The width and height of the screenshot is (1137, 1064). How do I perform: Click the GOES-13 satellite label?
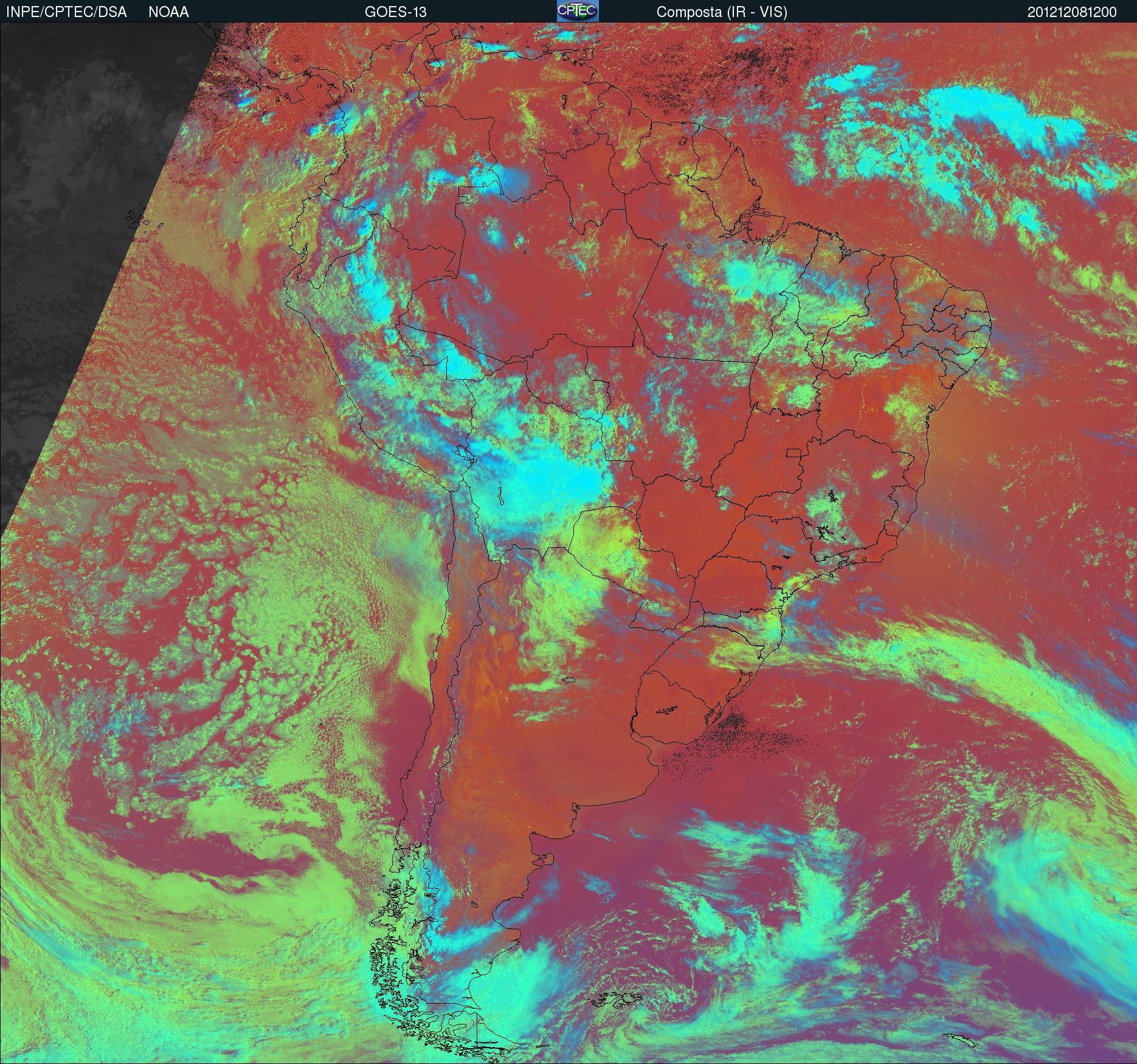395,12
